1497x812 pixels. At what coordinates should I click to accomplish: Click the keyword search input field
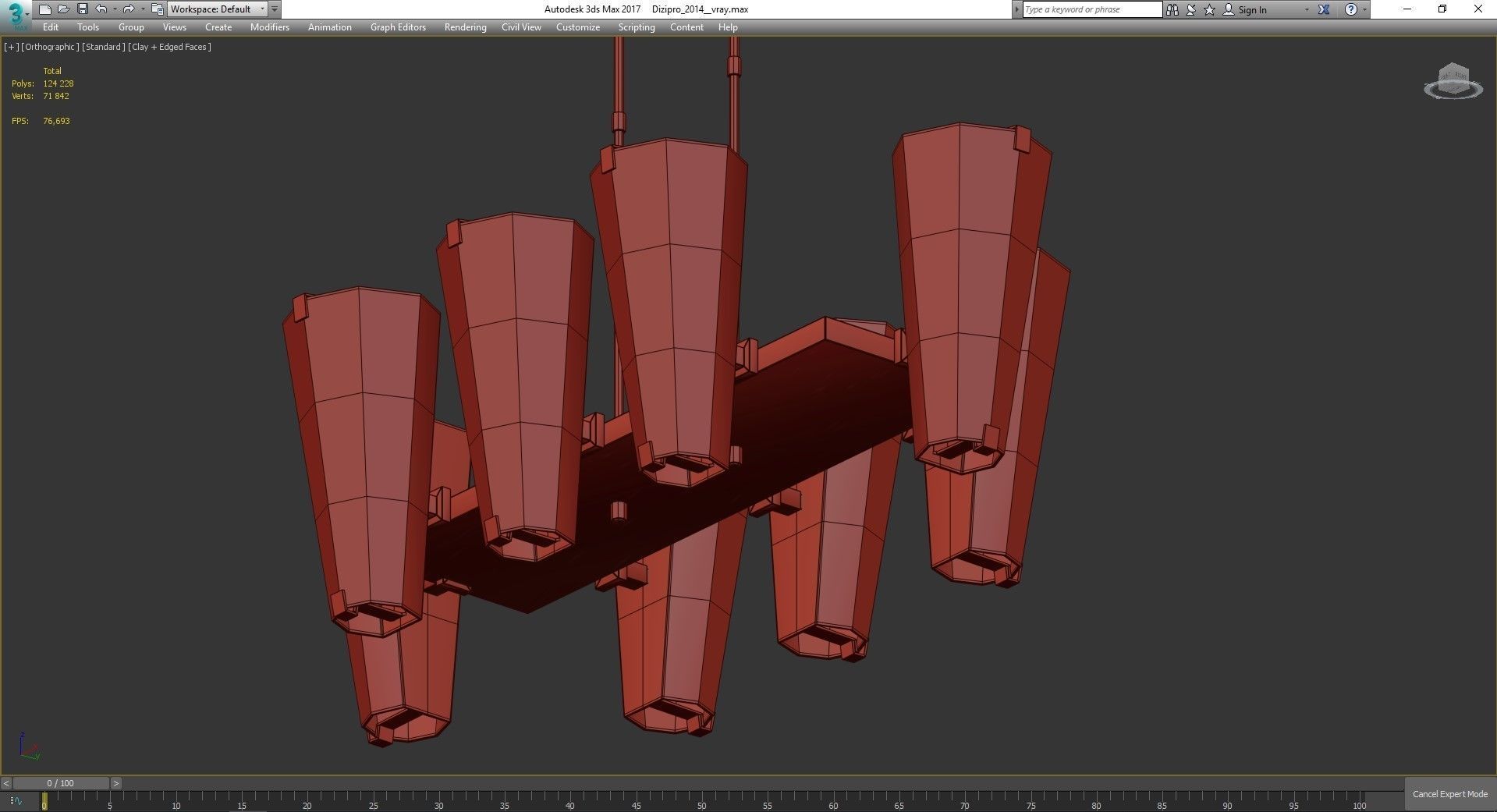pyautogui.click(x=1092, y=9)
